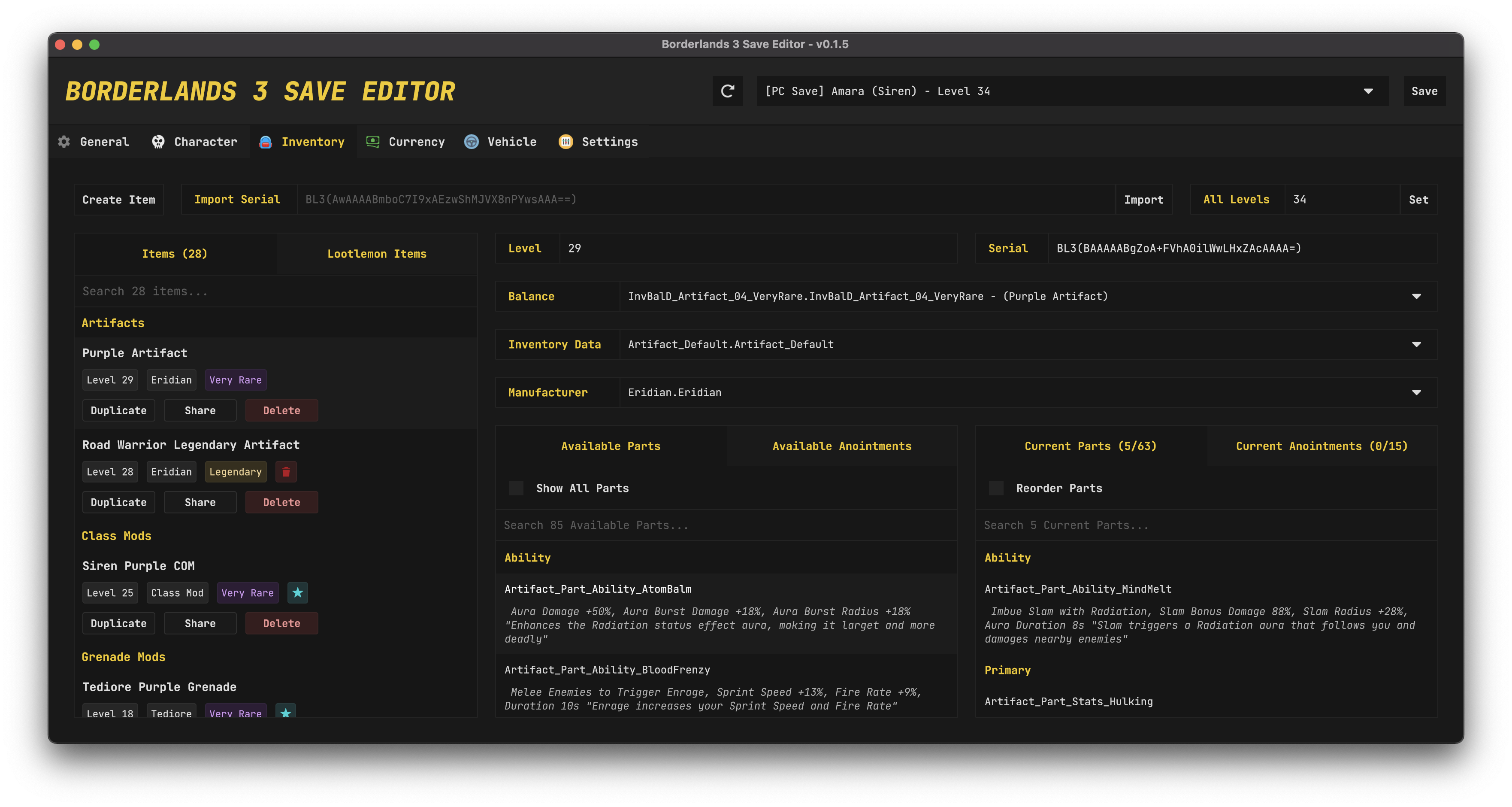Toggle Show All Parts checkbox

(x=516, y=488)
